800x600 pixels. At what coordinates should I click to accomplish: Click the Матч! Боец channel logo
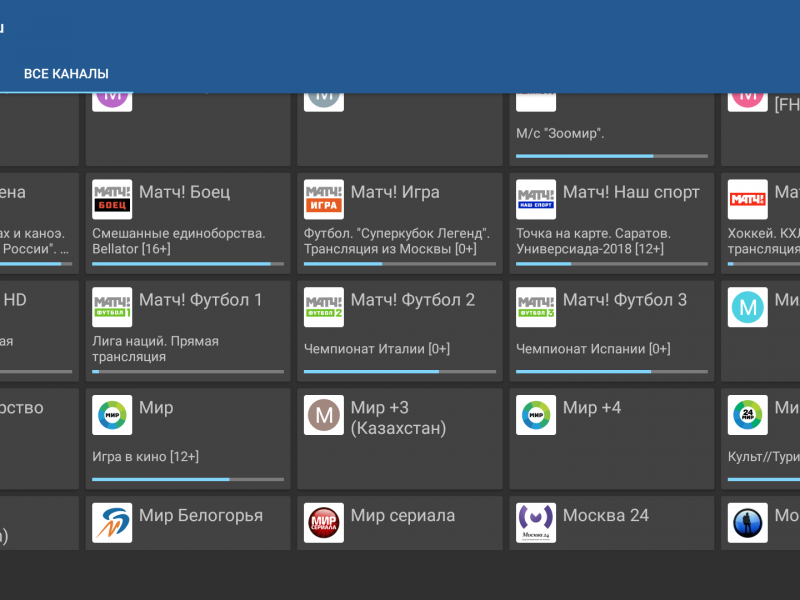point(112,199)
